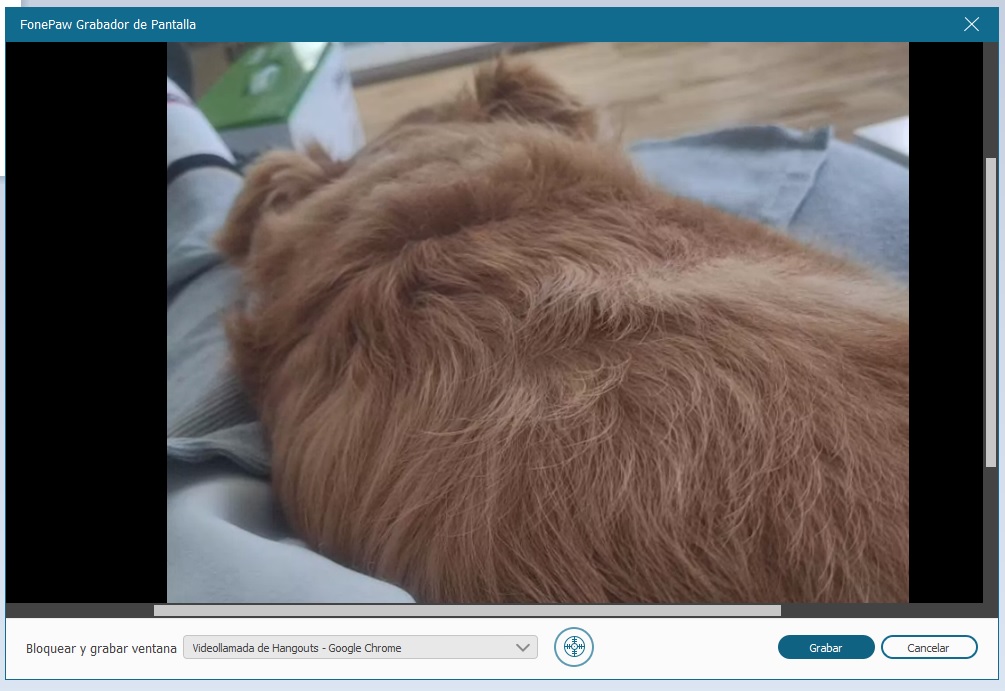Click the Bloquear y grabar ventana label
This screenshot has height=691, width=1005.
click(101, 648)
